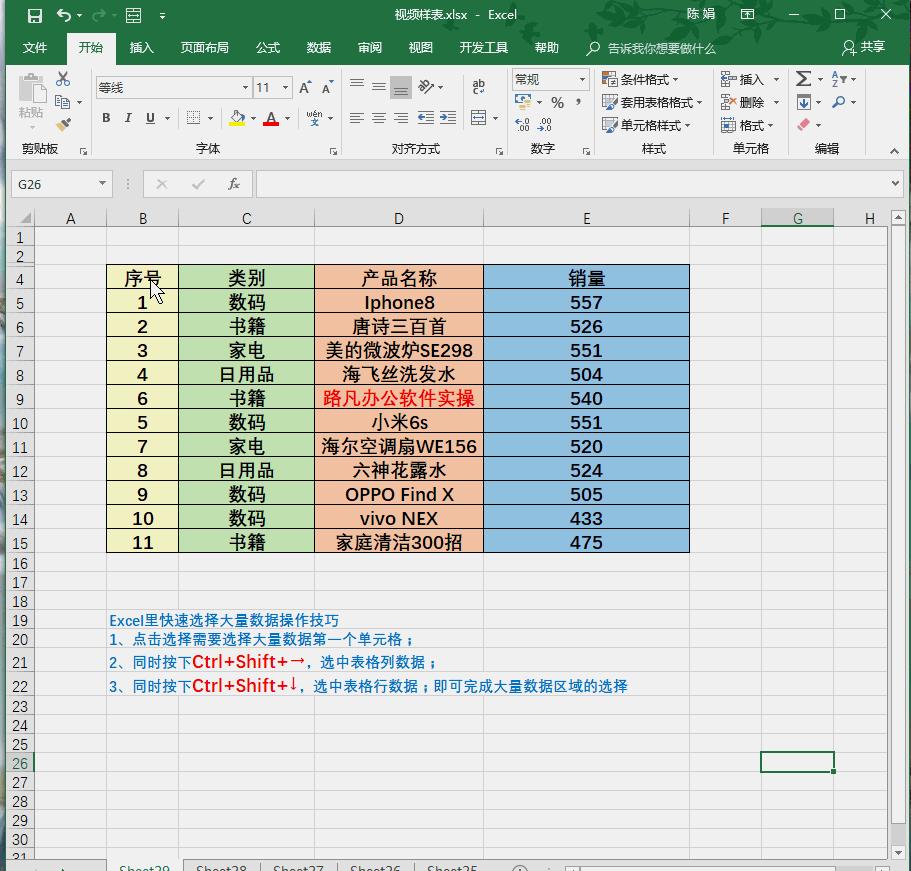This screenshot has height=871, width=911.
Task: Click the red underline on the font color icon
Action: 271,122
